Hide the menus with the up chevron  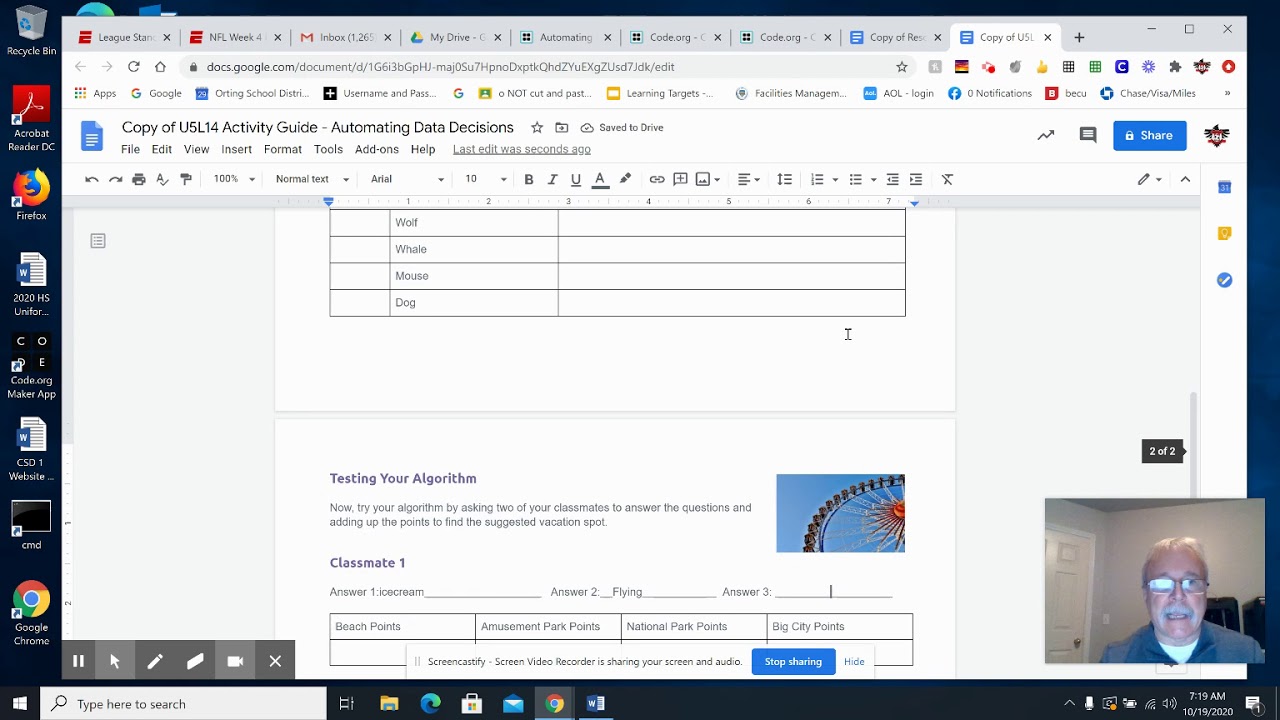pyautogui.click(x=1185, y=179)
